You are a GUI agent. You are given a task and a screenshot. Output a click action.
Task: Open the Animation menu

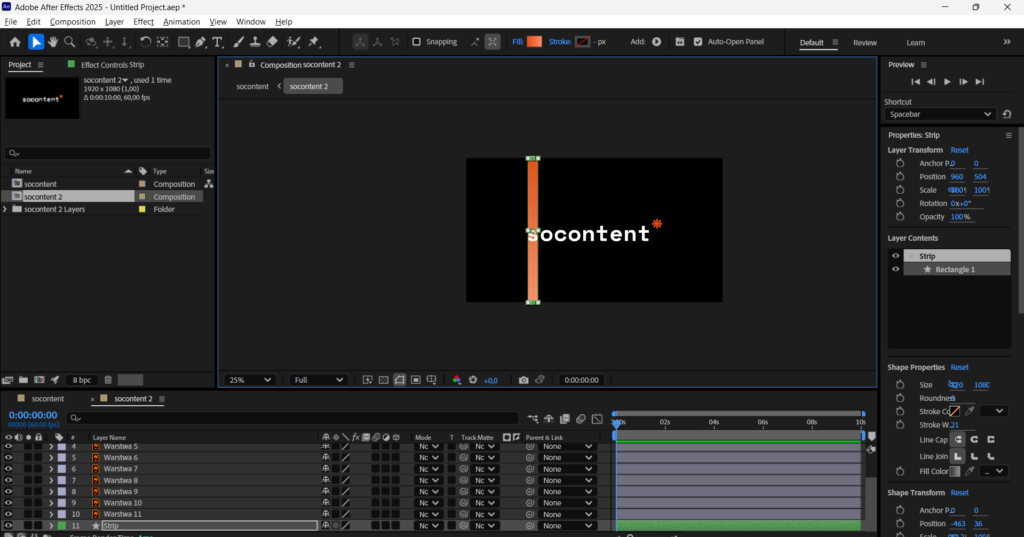182,22
